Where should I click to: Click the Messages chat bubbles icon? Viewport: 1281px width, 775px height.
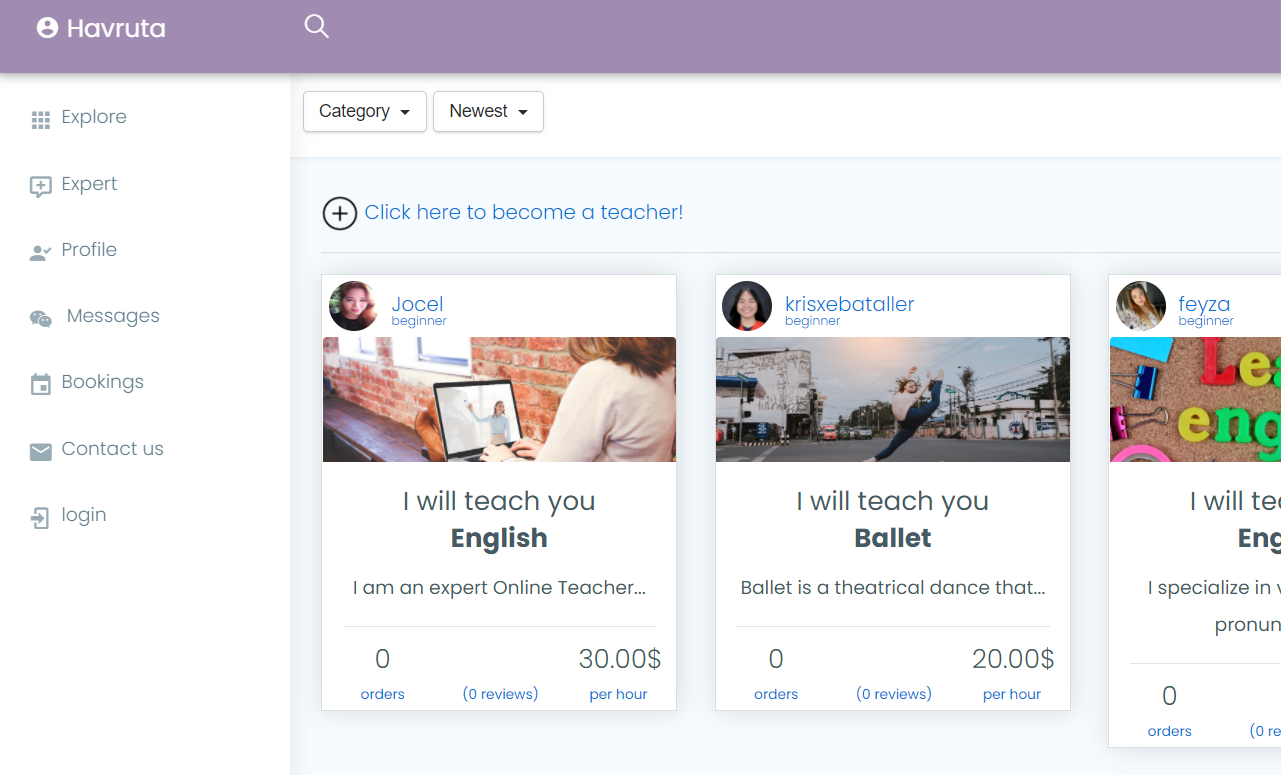[40, 319]
